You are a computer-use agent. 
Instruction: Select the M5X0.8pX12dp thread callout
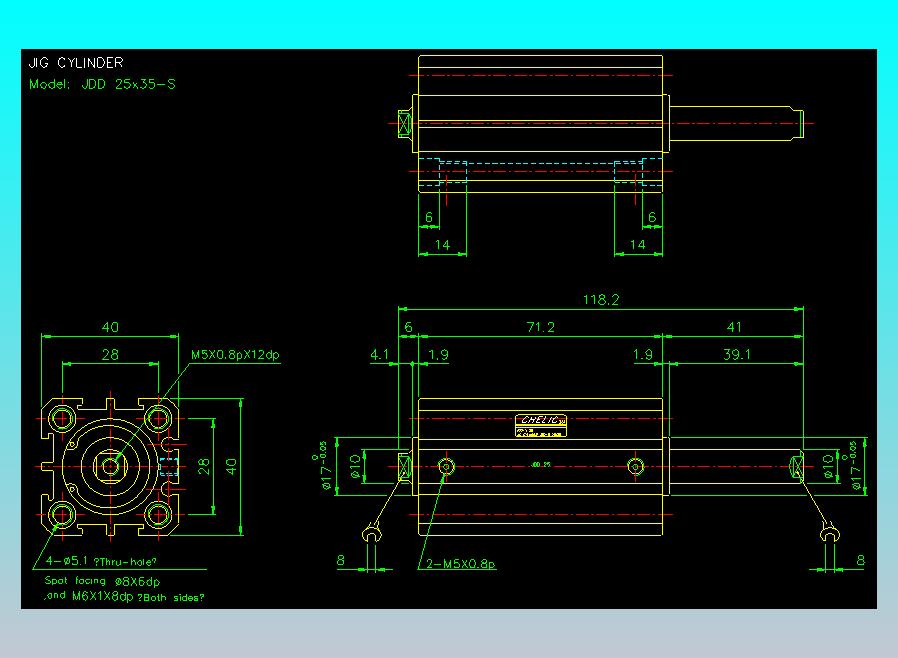coord(235,354)
